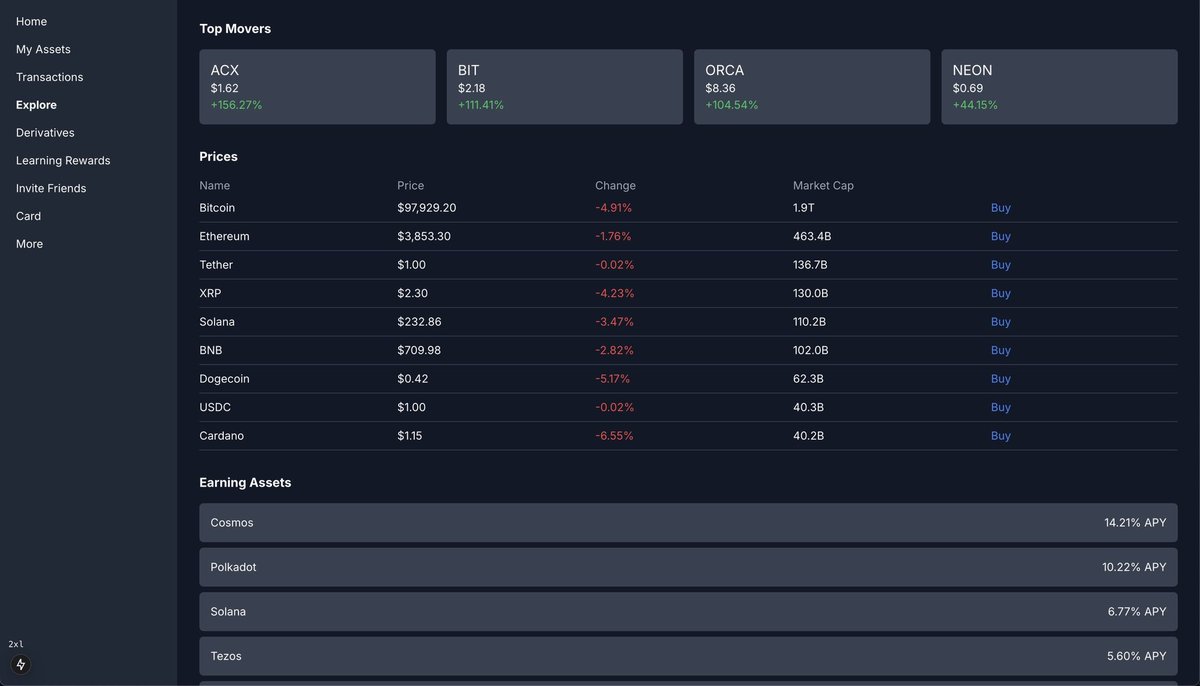Click Buy in the Tether row
Screen dimensions: 1200x686
(1000, 265)
